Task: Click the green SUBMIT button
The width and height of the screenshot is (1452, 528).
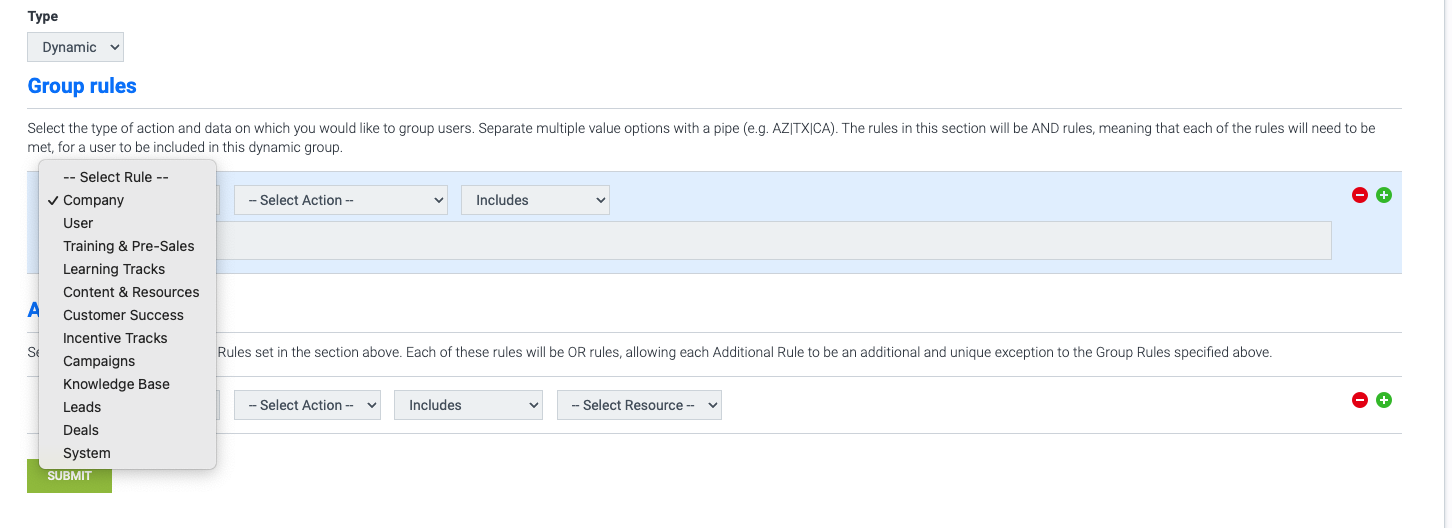Action: click(69, 476)
